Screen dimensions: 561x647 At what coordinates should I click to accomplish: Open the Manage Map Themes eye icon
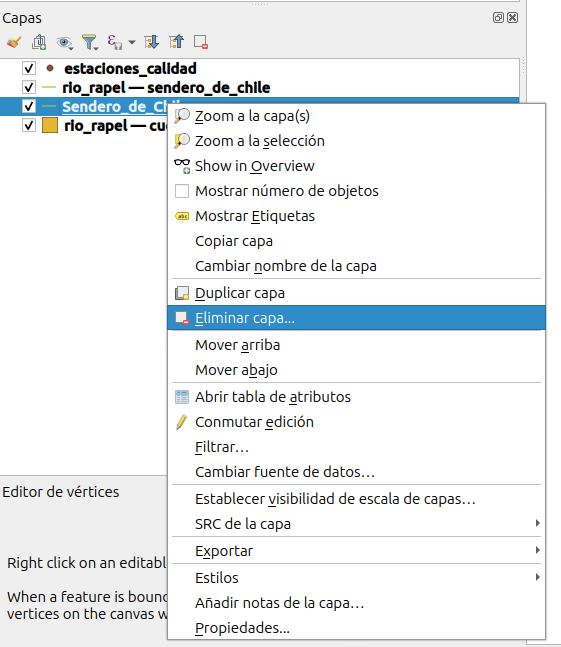(x=65, y=43)
